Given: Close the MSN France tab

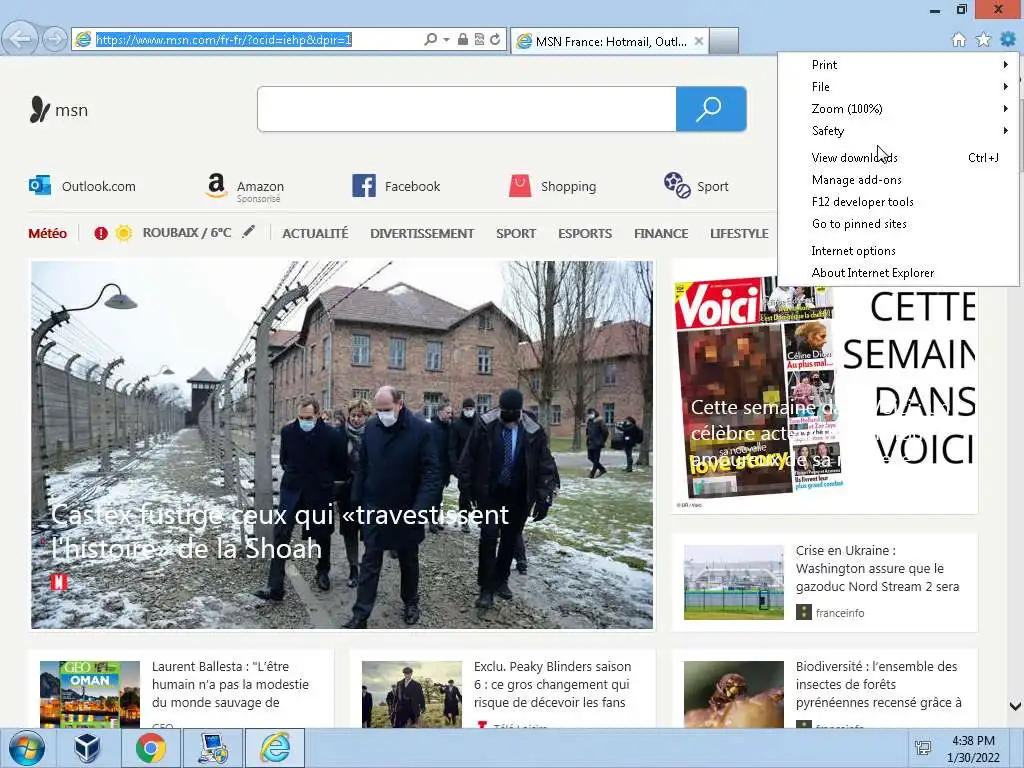Looking at the screenshot, I should 699,41.
